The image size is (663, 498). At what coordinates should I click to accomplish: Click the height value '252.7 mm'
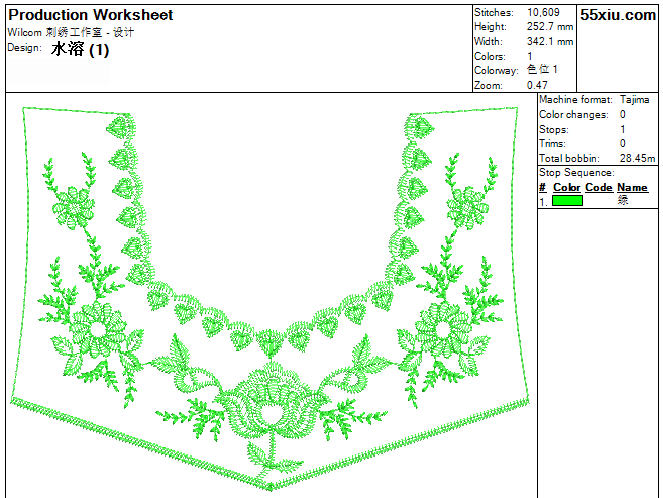pos(550,26)
